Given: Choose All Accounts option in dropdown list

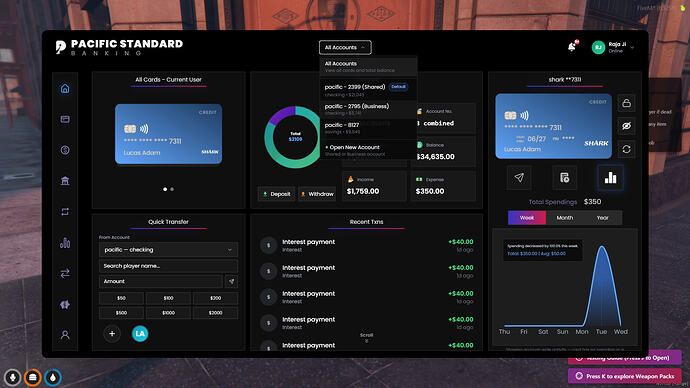Looking at the screenshot, I should [x=368, y=66].
